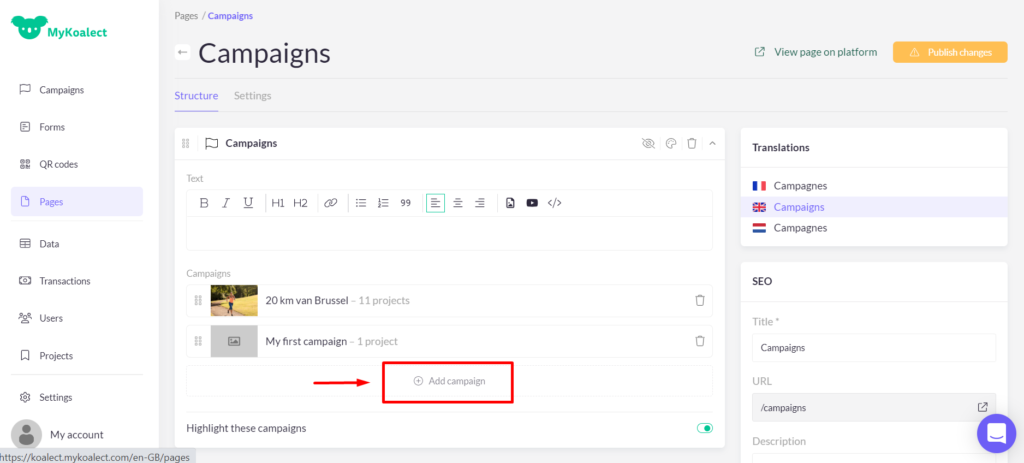Delete the Campaigns block with trash icon
The width and height of the screenshot is (1024, 463).
(x=692, y=143)
